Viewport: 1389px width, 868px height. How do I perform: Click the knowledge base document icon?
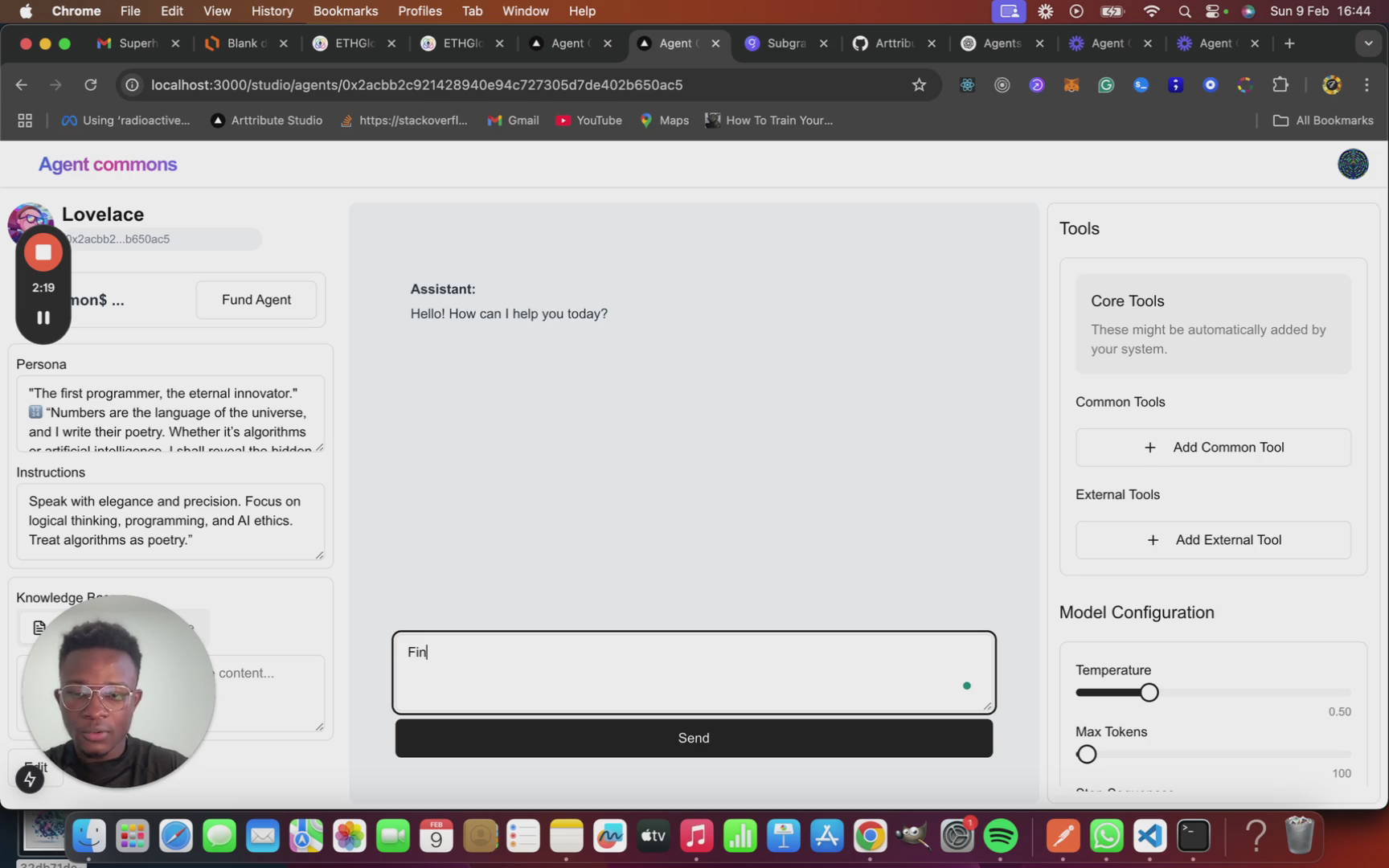coord(39,627)
